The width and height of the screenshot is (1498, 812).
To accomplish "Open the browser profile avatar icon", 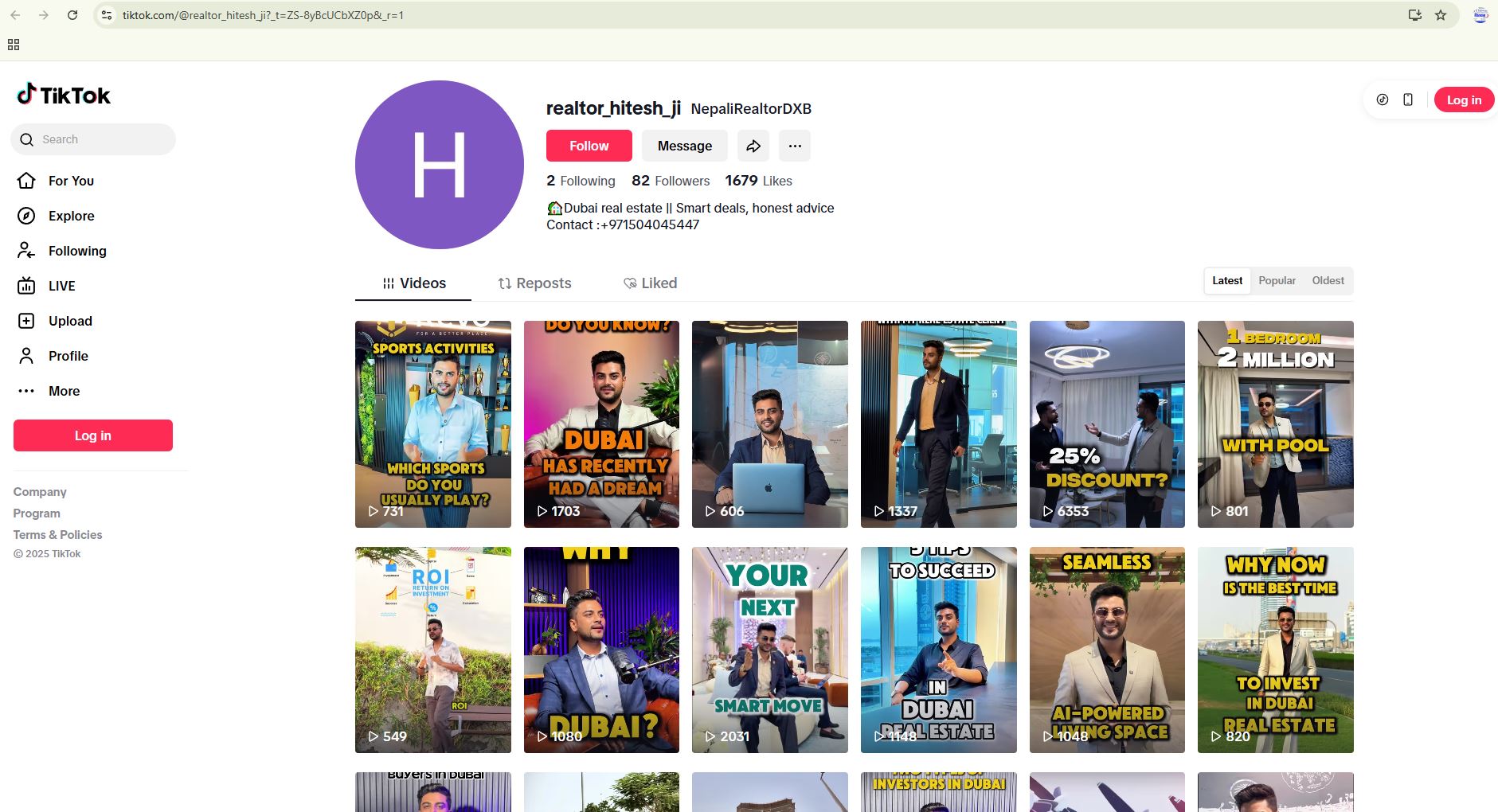I will (1480, 15).
